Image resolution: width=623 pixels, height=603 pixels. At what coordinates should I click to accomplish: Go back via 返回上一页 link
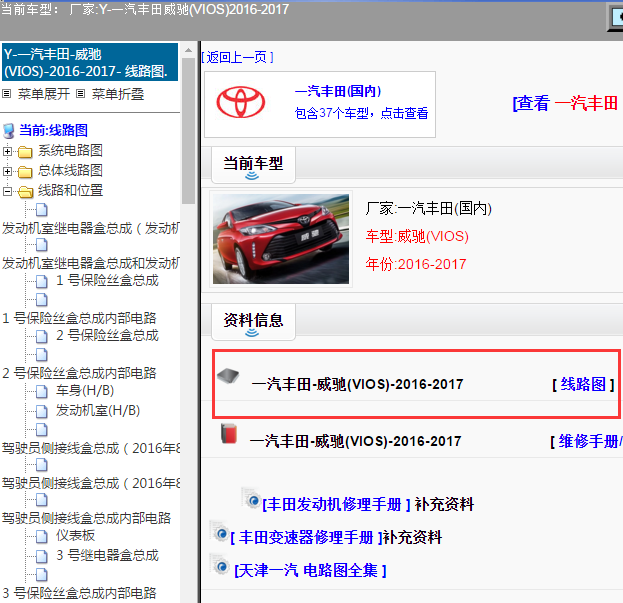[237, 58]
